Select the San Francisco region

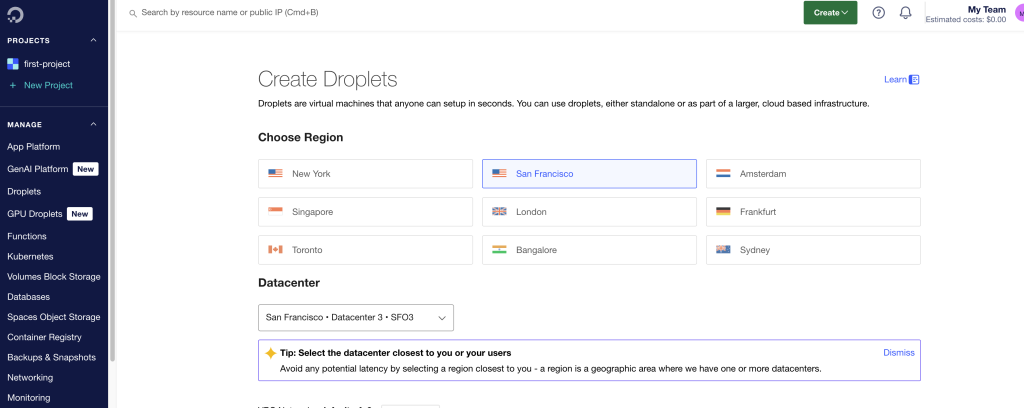point(589,174)
